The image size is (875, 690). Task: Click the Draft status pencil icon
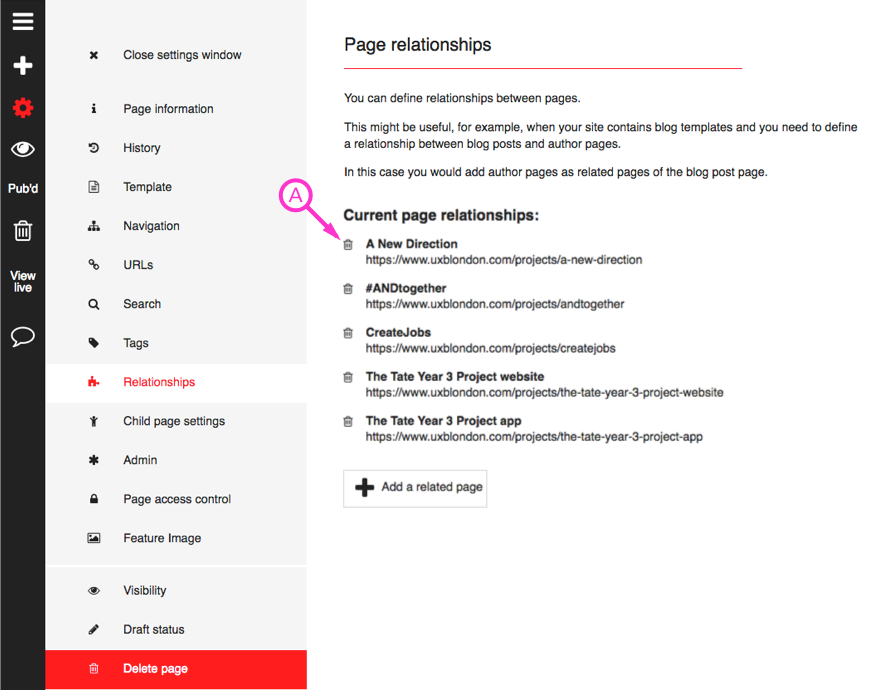coord(94,630)
